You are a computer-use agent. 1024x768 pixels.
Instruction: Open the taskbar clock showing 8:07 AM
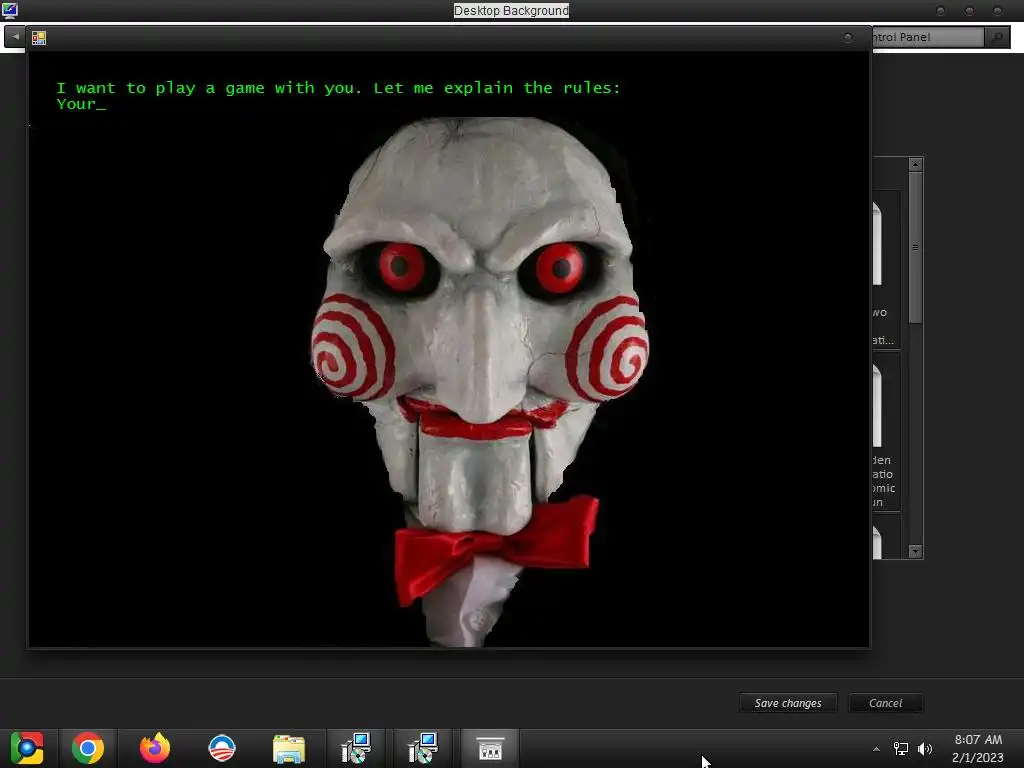pos(978,748)
